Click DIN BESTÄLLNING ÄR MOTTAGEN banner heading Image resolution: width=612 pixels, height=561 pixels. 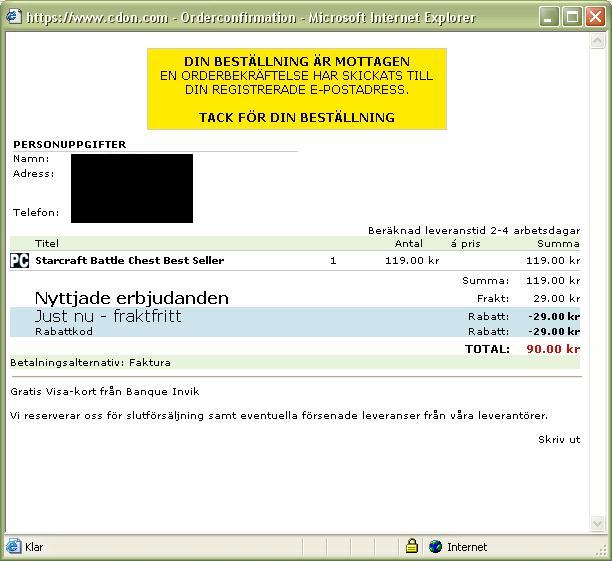[297, 61]
